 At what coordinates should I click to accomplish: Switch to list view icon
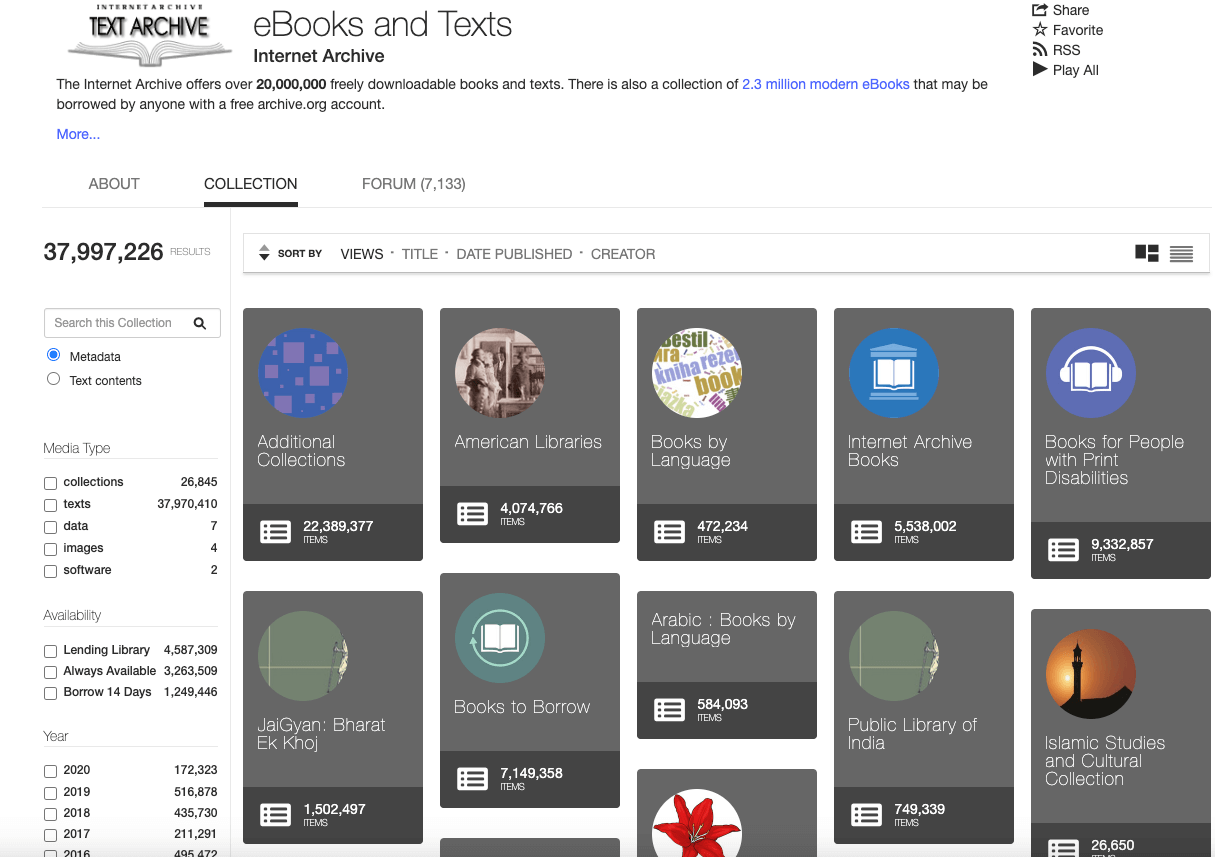[x=1181, y=254]
